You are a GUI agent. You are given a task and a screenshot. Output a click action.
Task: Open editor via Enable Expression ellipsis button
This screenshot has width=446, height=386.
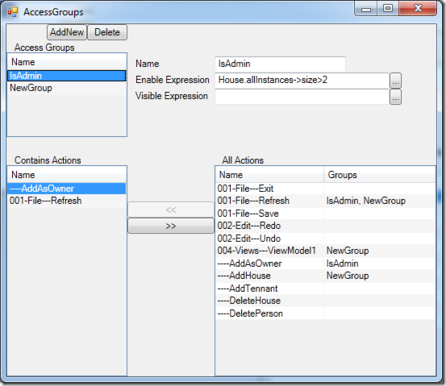point(396,81)
